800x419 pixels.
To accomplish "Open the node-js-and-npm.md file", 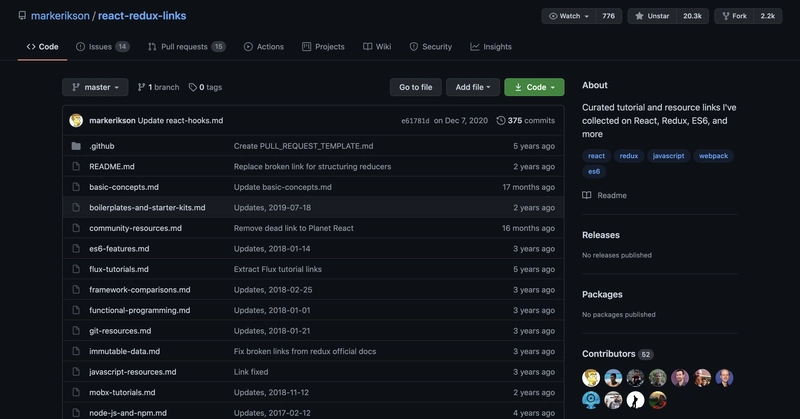I will [128, 413].
